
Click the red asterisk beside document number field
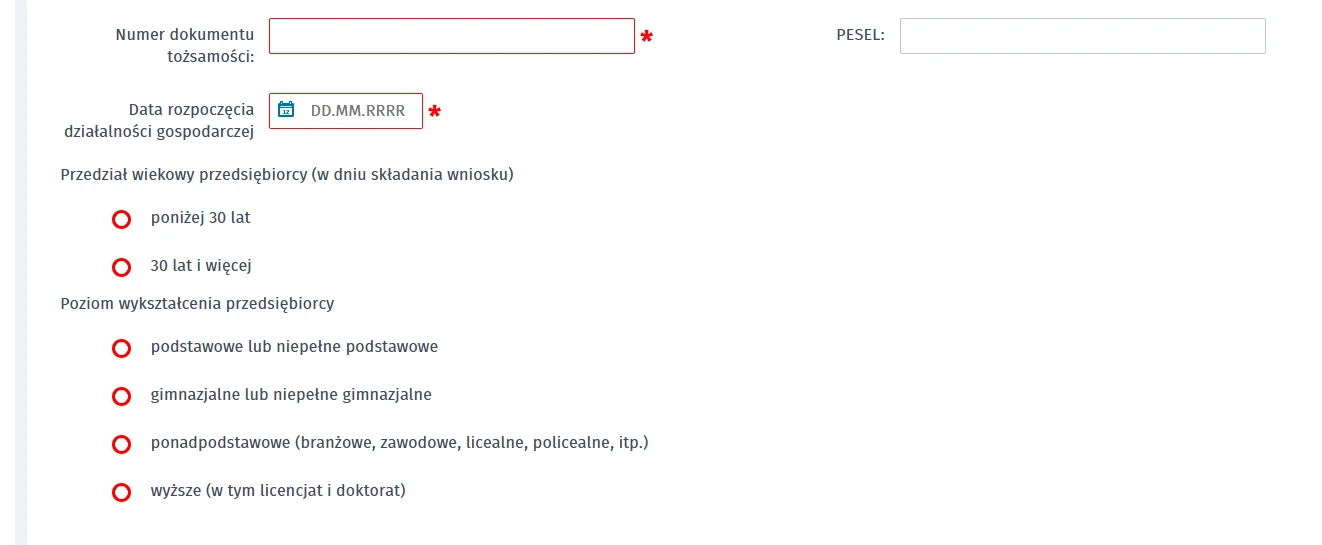[647, 37]
